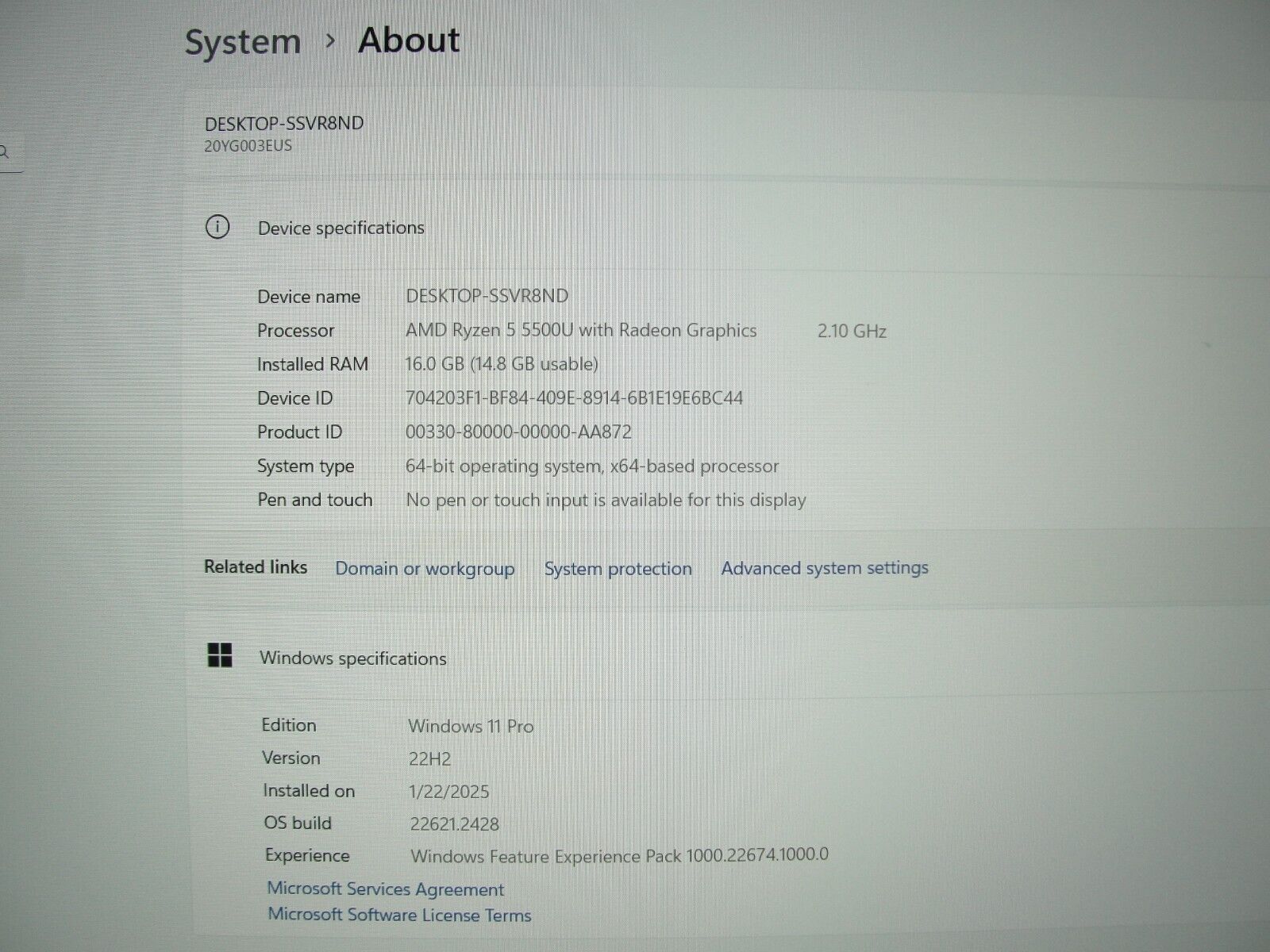The image size is (1270, 952).
Task: Click No pen or touch input text
Action: click(606, 501)
